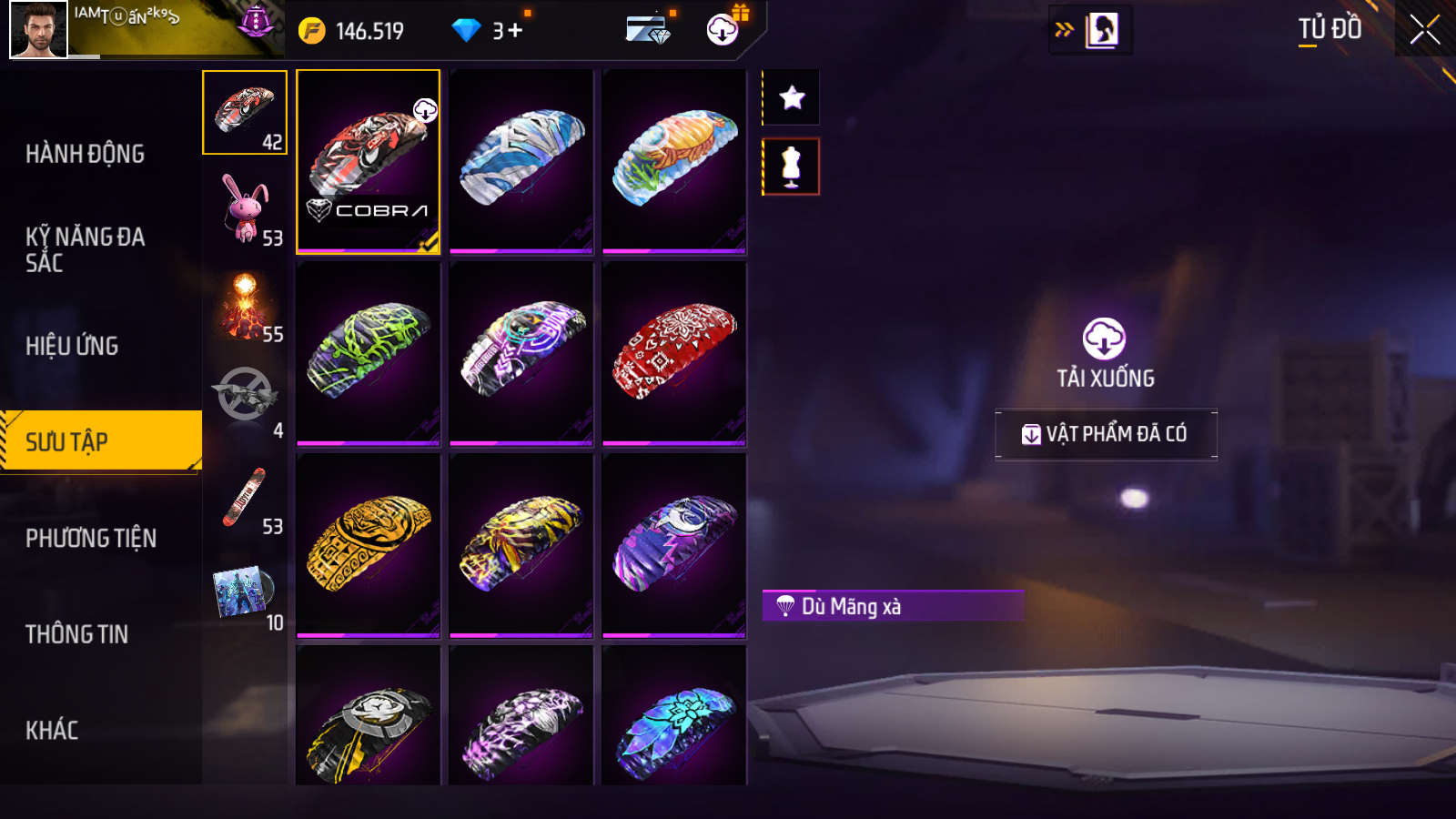This screenshot has width=1456, height=819.
Task: Open the HÀNH ĐỘNG tab
Action: click(86, 154)
